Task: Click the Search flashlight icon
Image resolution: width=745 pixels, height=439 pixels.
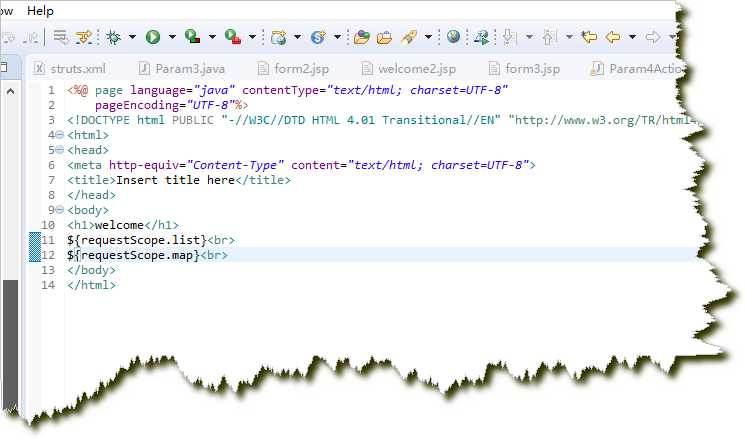Action: tap(409, 37)
